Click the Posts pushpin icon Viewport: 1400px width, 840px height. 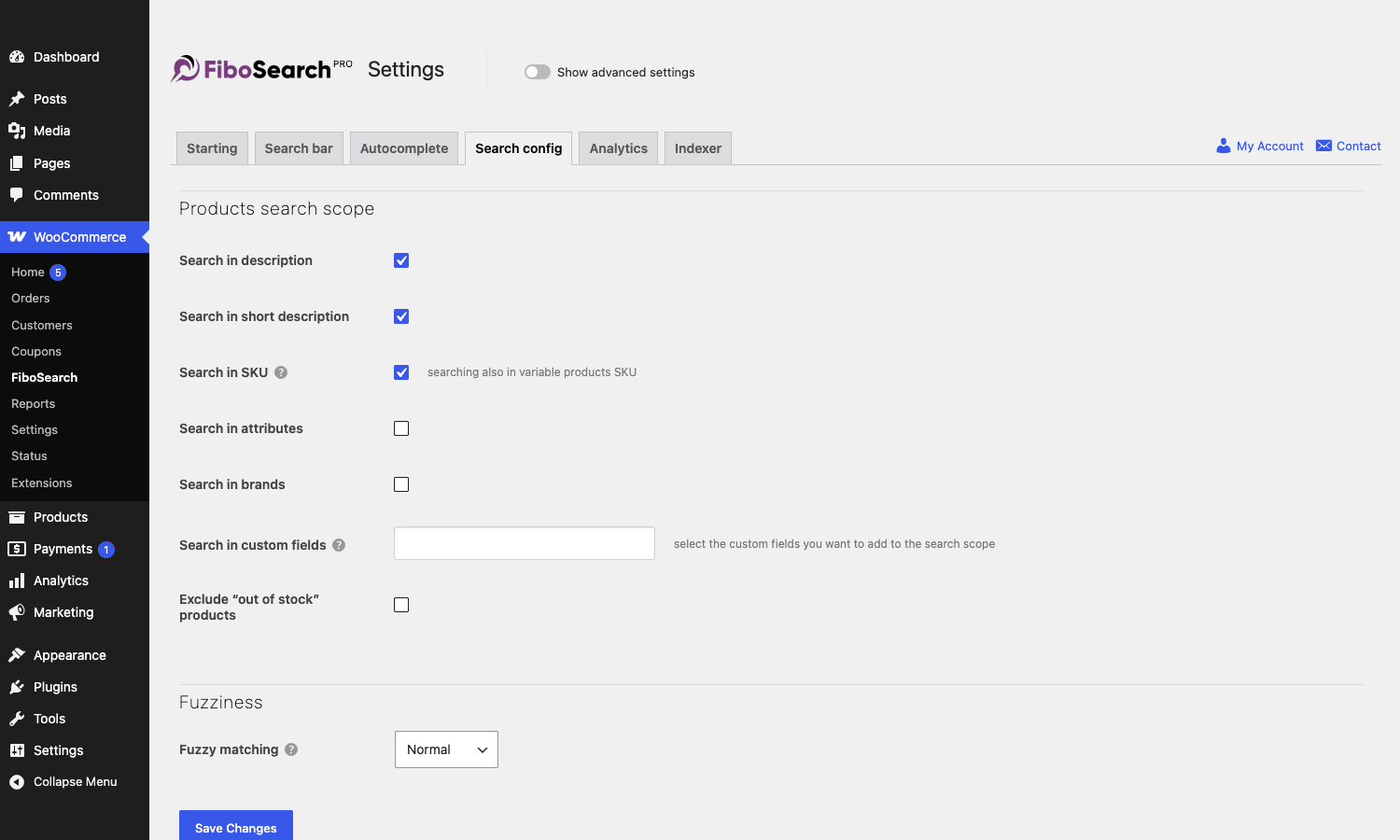click(17, 99)
